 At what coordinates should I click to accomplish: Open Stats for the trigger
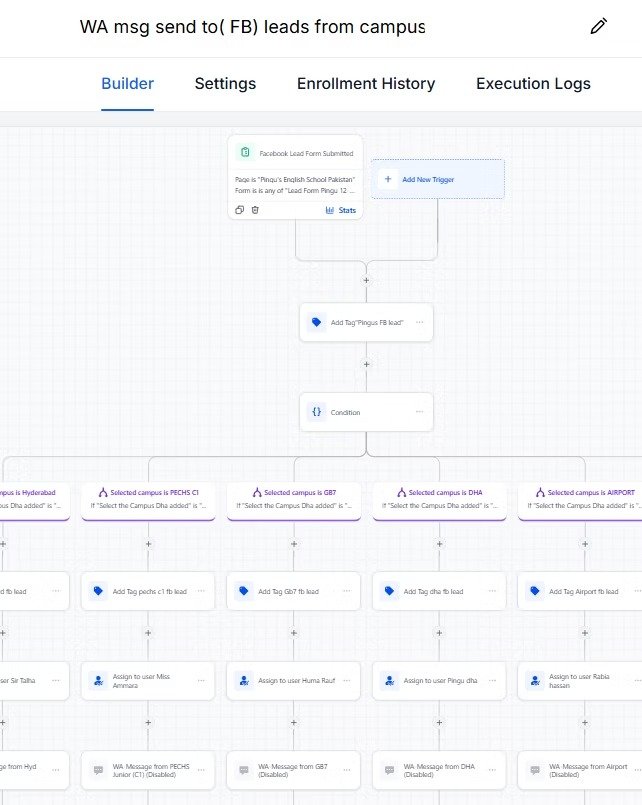pos(341,210)
